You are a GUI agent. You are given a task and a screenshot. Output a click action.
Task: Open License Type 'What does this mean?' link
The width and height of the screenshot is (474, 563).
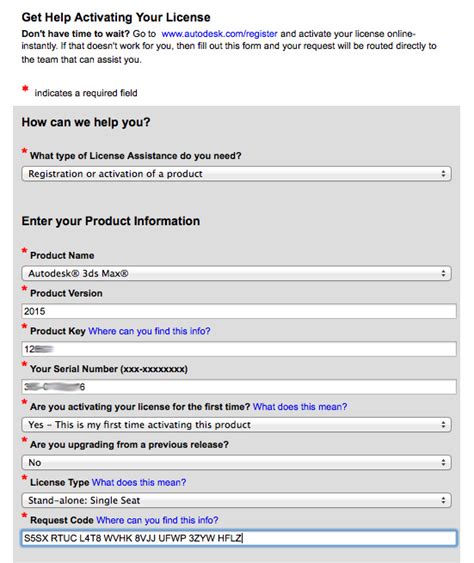click(139, 482)
